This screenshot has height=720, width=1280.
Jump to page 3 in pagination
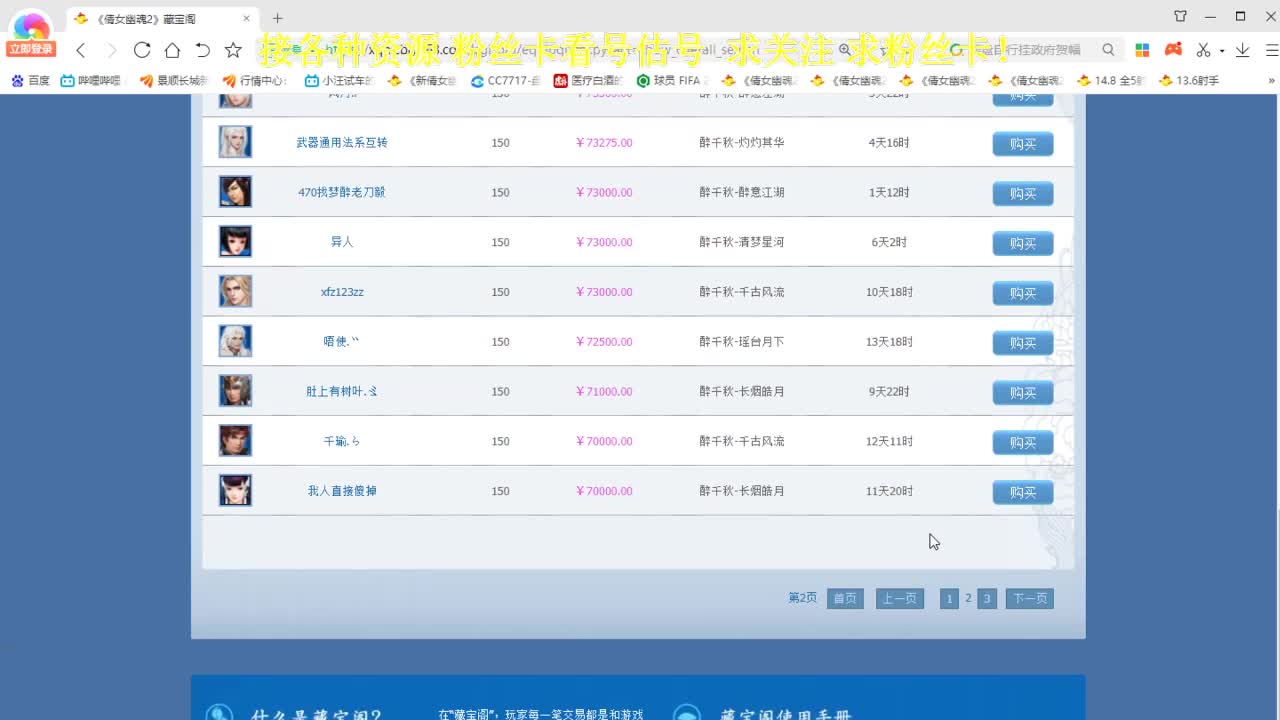coord(987,598)
